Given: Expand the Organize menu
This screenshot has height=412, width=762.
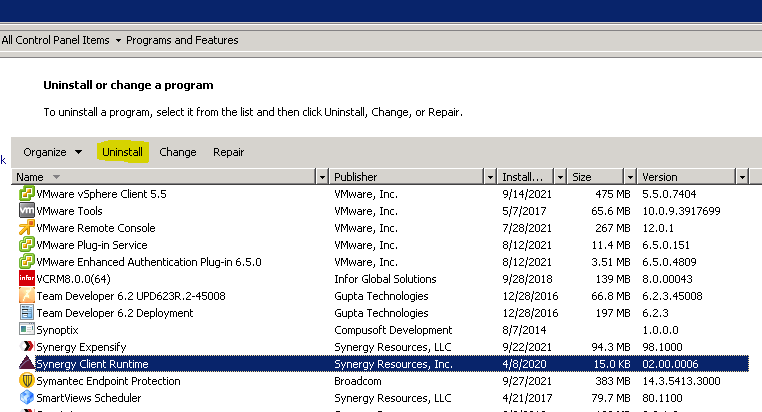Looking at the screenshot, I should pos(52,152).
